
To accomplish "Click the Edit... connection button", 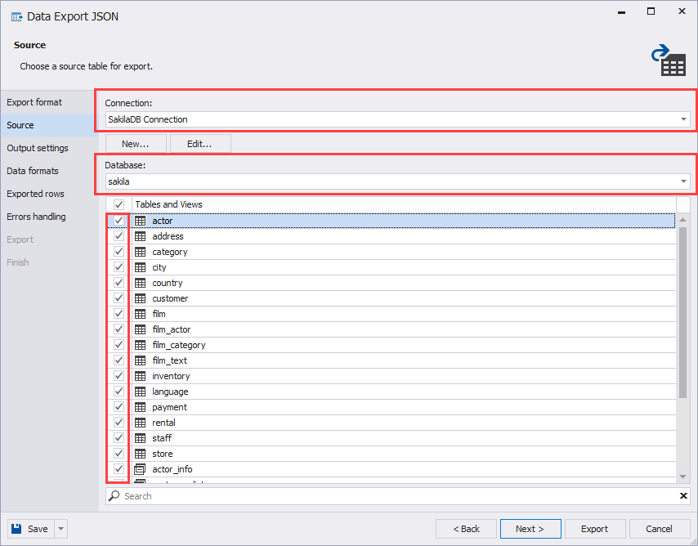I will click(x=199, y=144).
